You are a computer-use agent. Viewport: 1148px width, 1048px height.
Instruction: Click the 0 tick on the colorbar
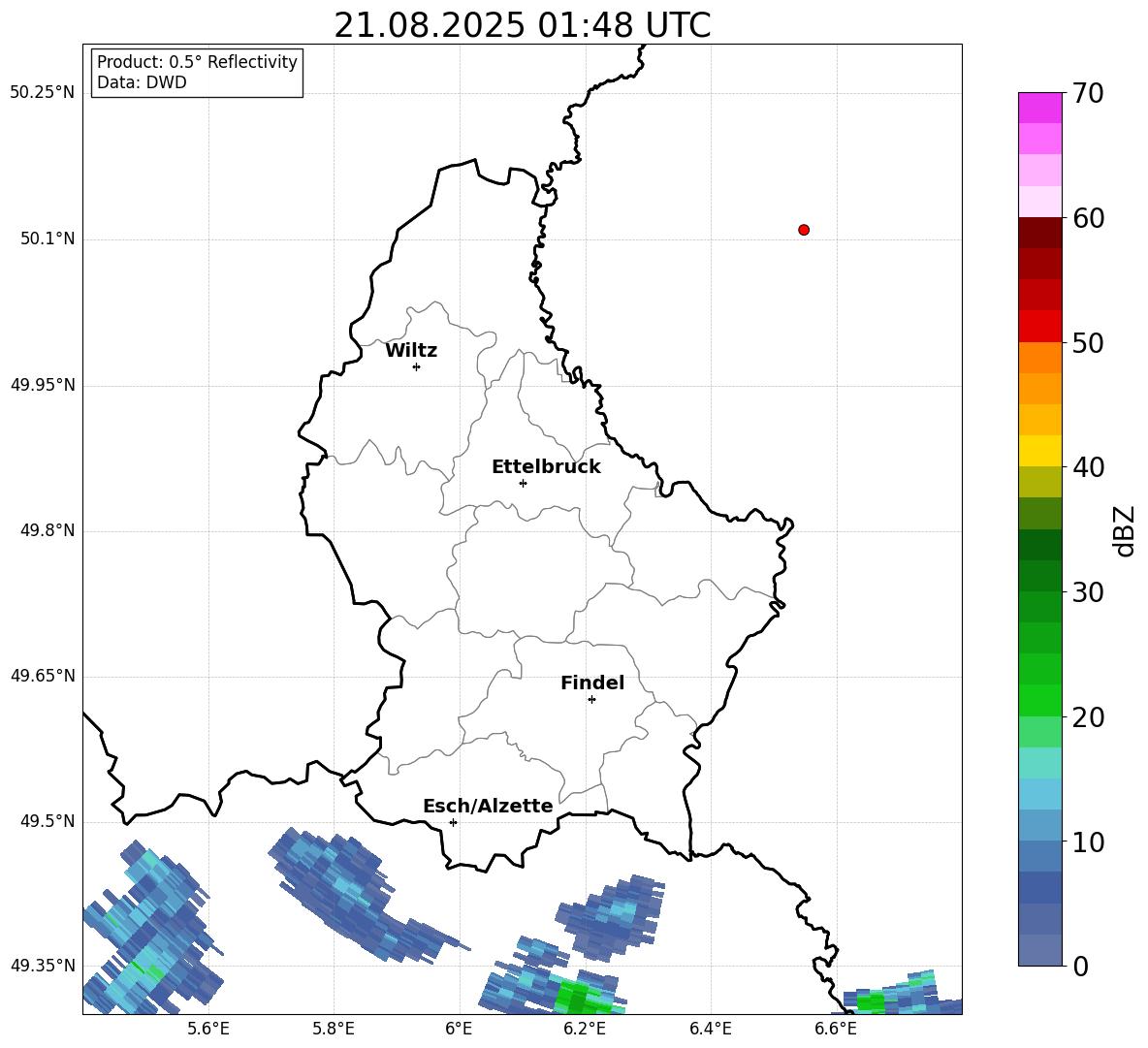(1080, 966)
